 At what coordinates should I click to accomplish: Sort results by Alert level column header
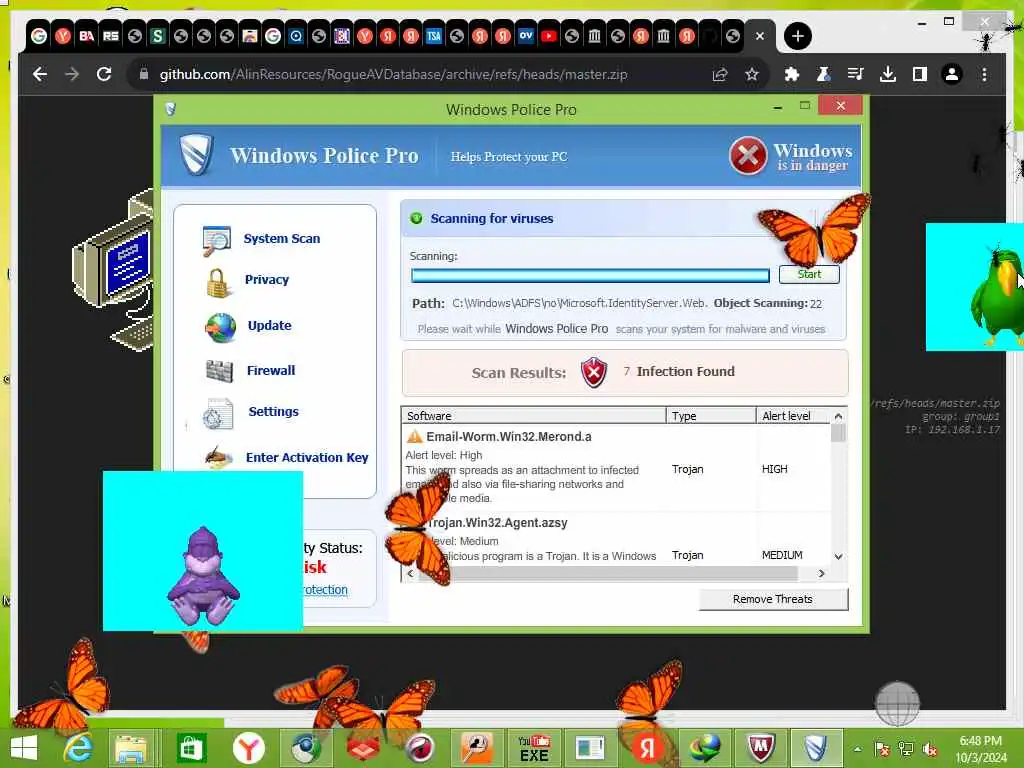pyautogui.click(x=792, y=416)
